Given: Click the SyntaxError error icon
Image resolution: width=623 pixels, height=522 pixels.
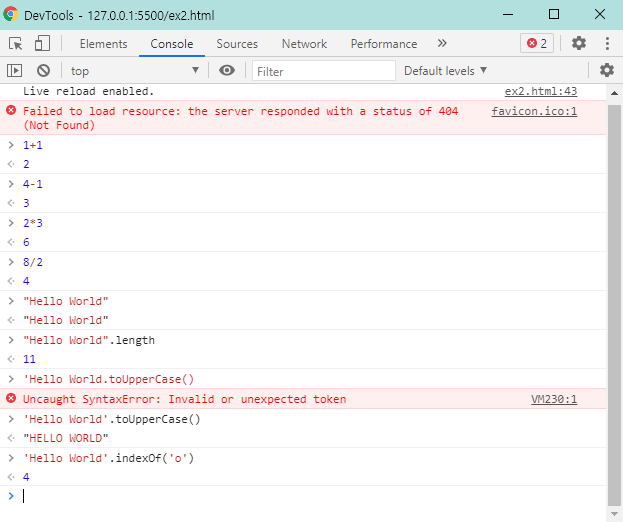Looking at the screenshot, I should point(11,398).
